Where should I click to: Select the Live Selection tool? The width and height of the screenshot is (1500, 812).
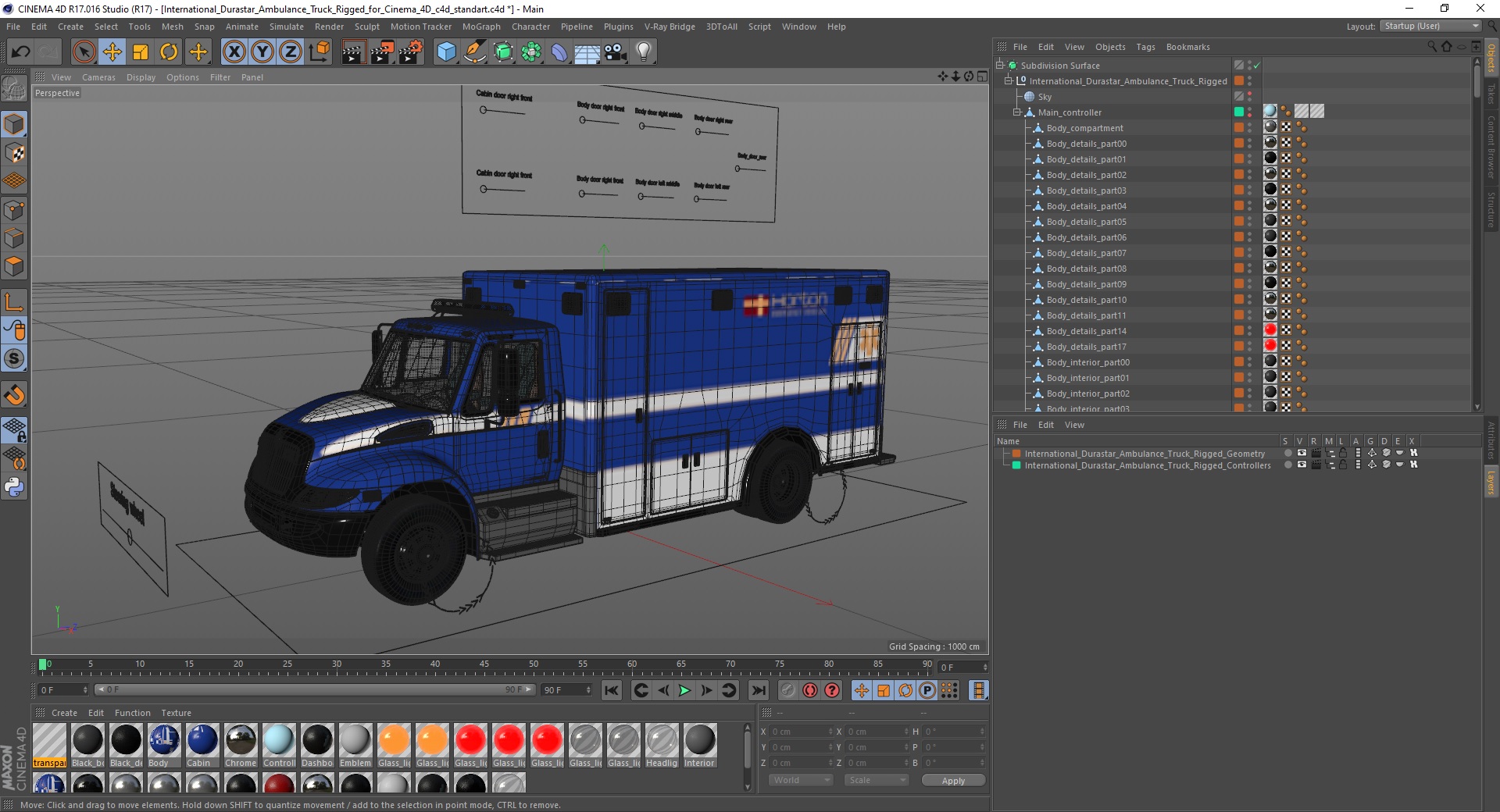coord(84,52)
